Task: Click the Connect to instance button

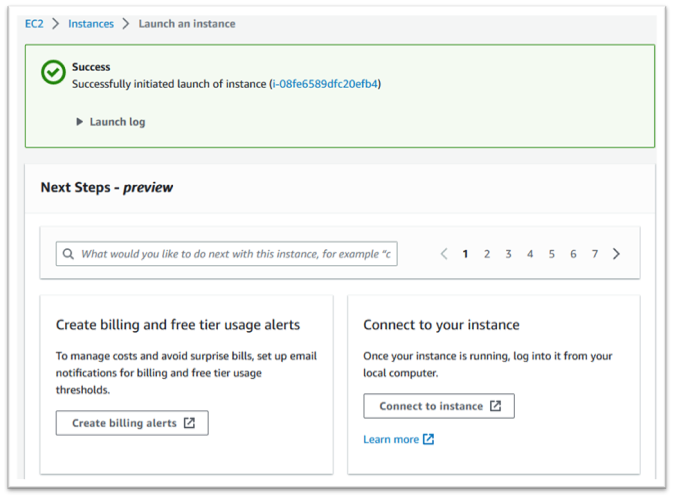Action: (438, 406)
